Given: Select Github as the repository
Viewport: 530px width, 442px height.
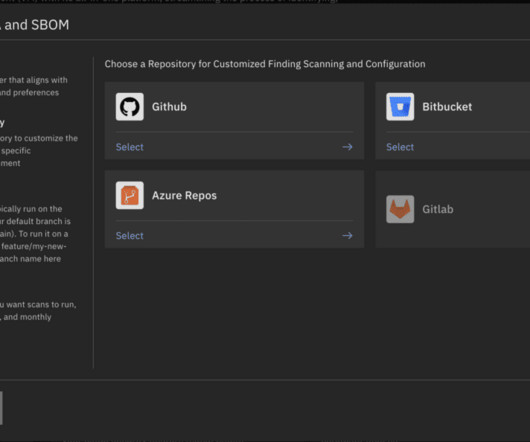Looking at the screenshot, I should click(x=129, y=147).
